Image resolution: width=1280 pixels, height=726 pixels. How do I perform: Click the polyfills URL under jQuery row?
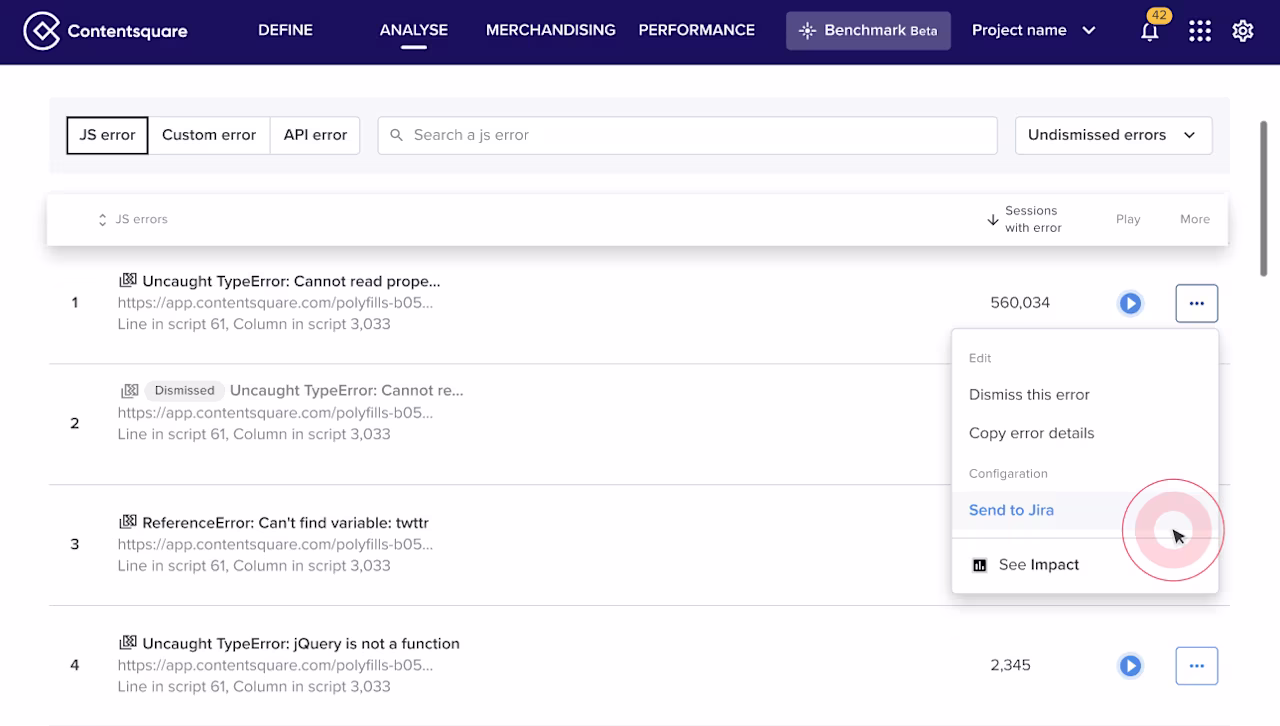[x=275, y=665]
